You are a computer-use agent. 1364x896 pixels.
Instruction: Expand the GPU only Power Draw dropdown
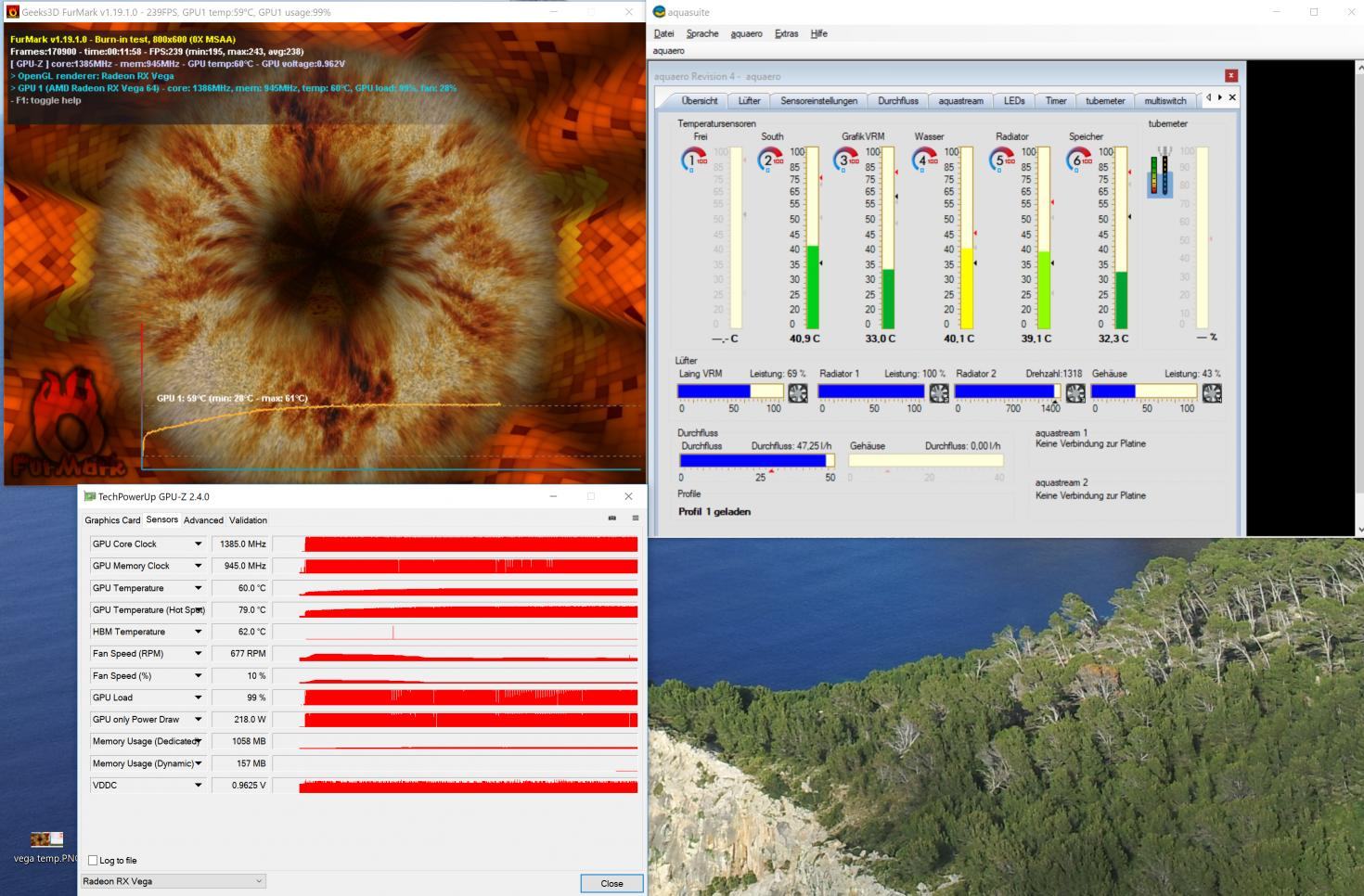[198, 720]
